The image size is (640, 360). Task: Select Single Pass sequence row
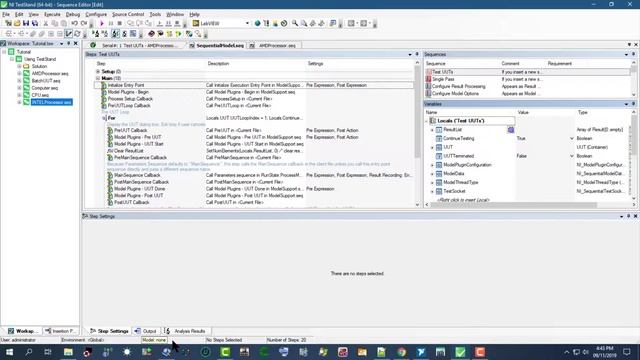[527, 79]
